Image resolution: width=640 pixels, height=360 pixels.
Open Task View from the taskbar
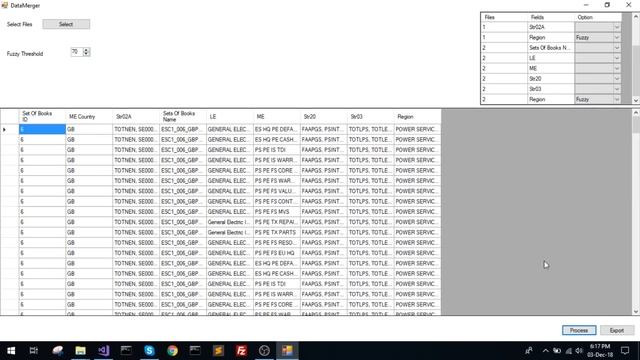pos(33,351)
